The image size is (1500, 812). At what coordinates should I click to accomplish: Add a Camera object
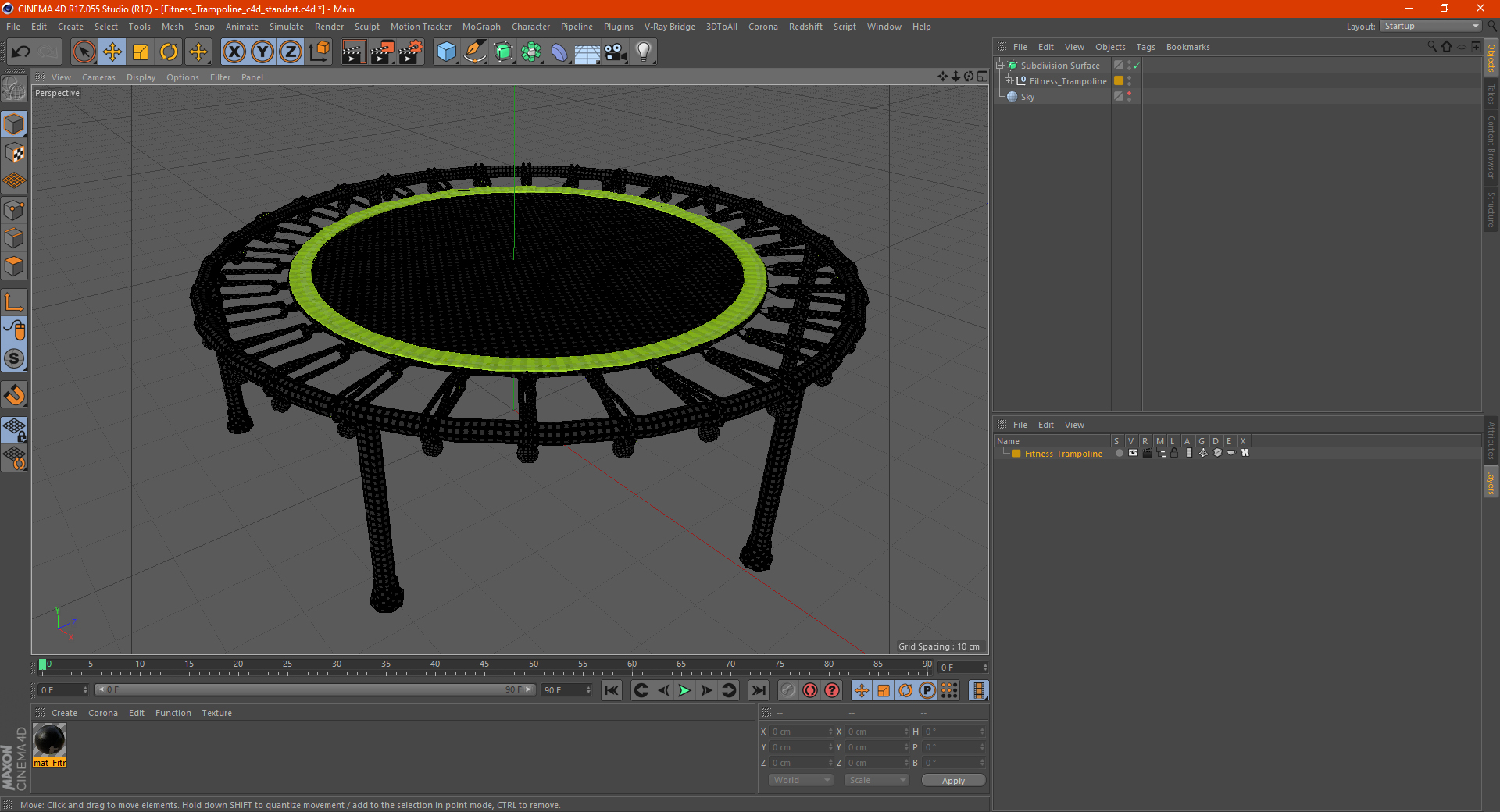616,52
